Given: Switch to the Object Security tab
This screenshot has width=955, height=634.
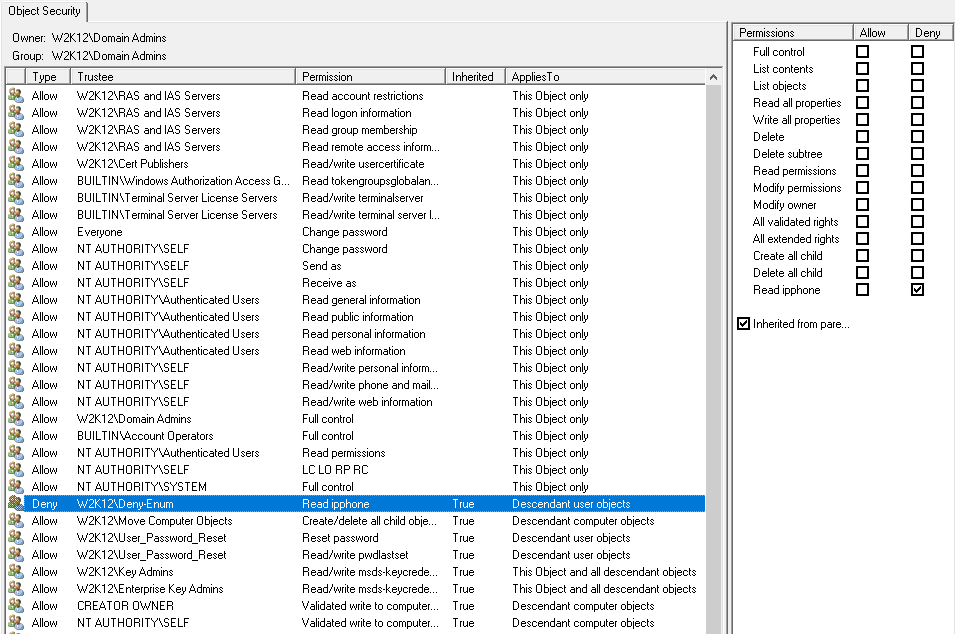Looking at the screenshot, I should [44, 11].
